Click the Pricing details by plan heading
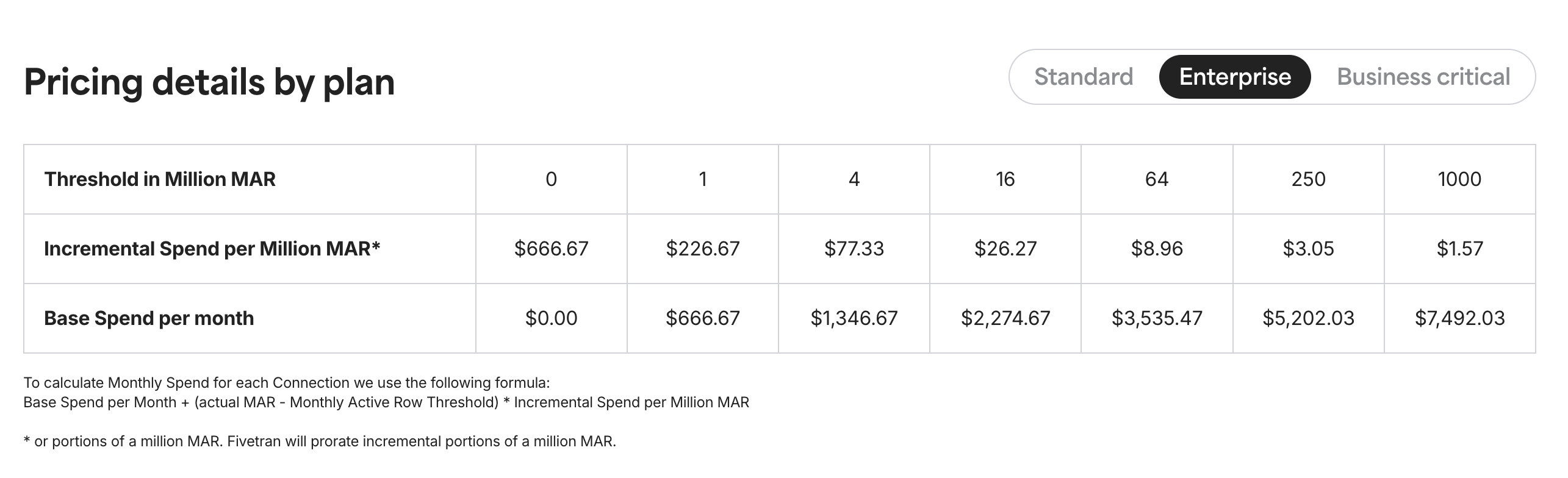1568x478 pixels. click(x=209, y=81)
